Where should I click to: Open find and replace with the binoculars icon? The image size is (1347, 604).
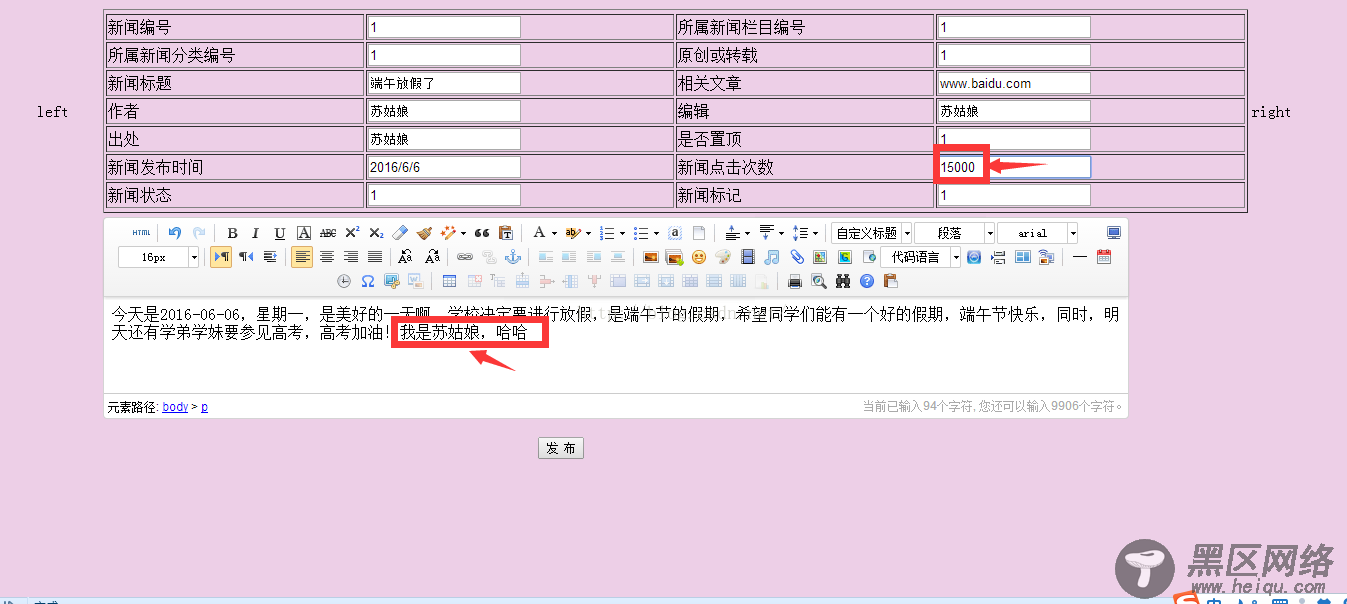[843, 281]
